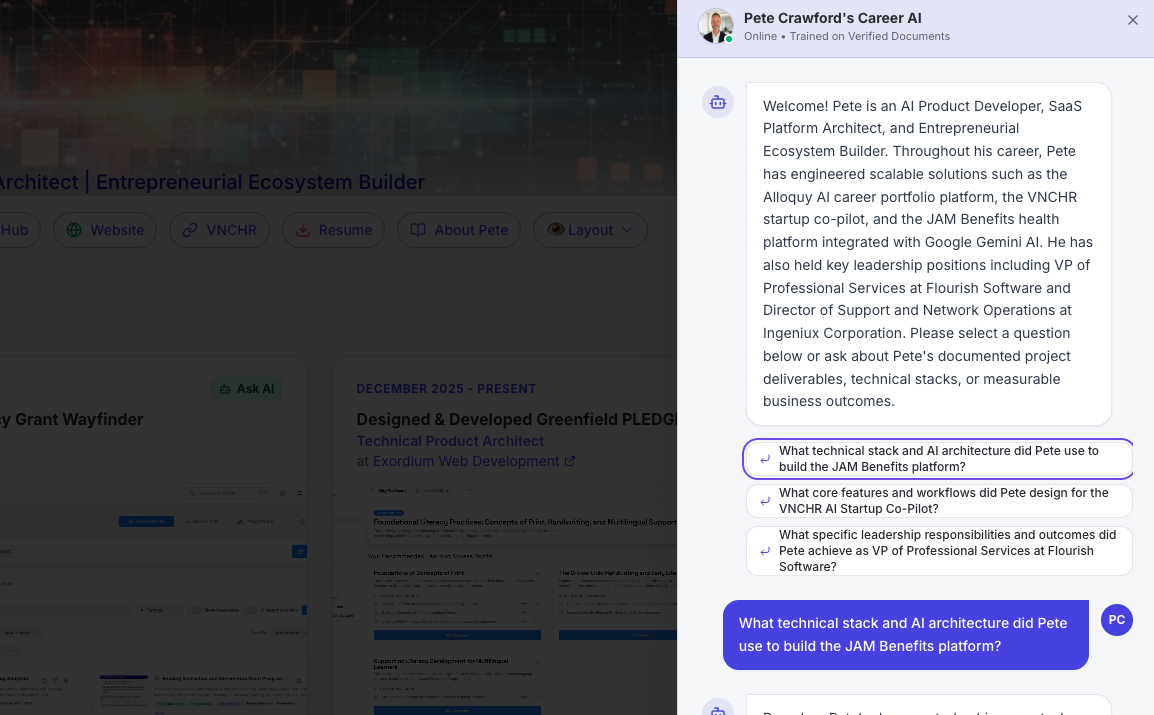Click the eye icon on Layout button
1154x715 pixels.
(556, 230)
